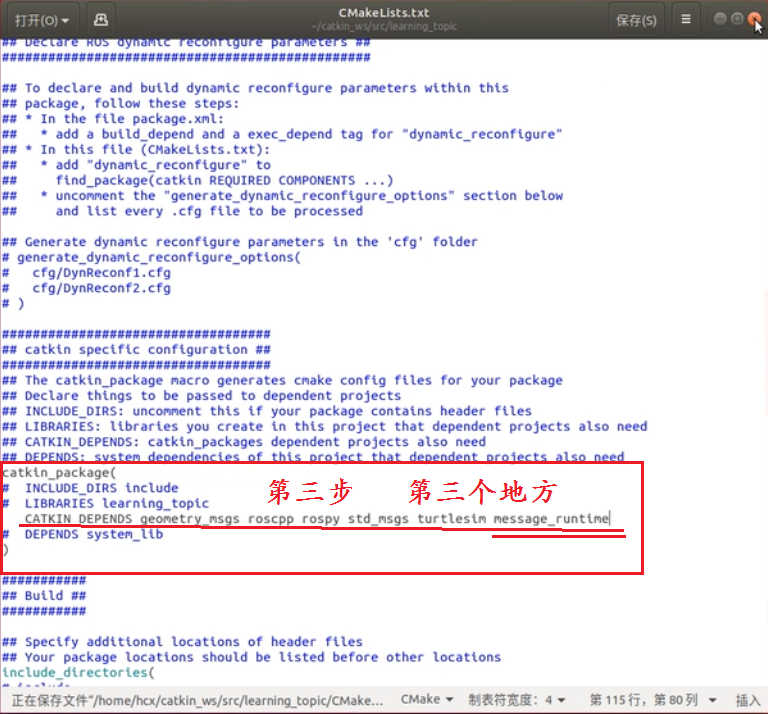Click the '# DEPENDS system_lib' line
Viewport: 768px width, 714px height.
click(83, 534)
